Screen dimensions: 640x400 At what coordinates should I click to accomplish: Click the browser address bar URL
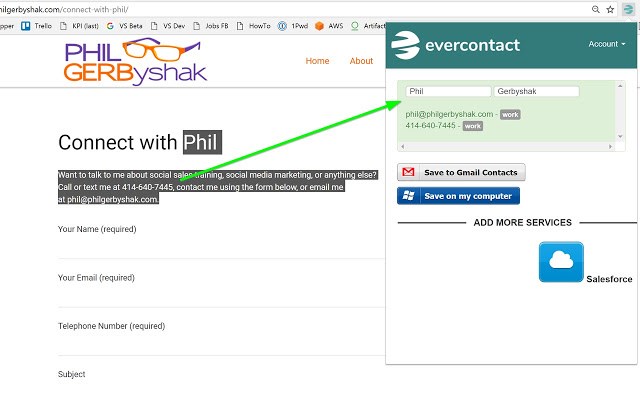coord(64,9)
